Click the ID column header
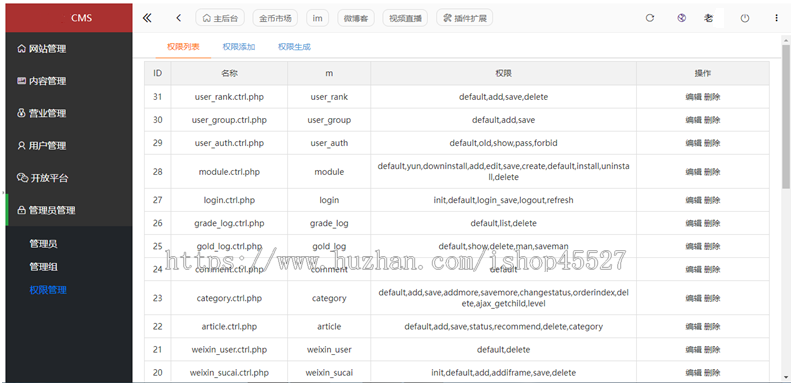This screenshot has width=793, height=385. click(x=158, y=73)
